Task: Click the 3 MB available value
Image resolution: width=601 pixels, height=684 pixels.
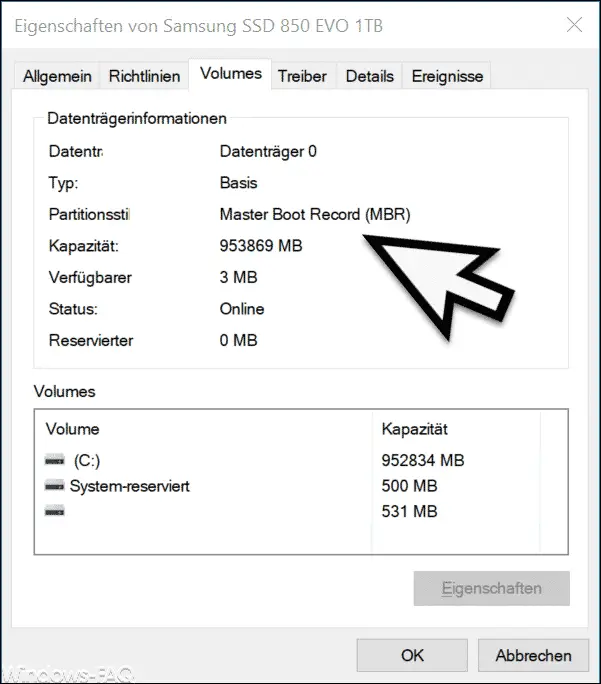Action: point(238,277)
